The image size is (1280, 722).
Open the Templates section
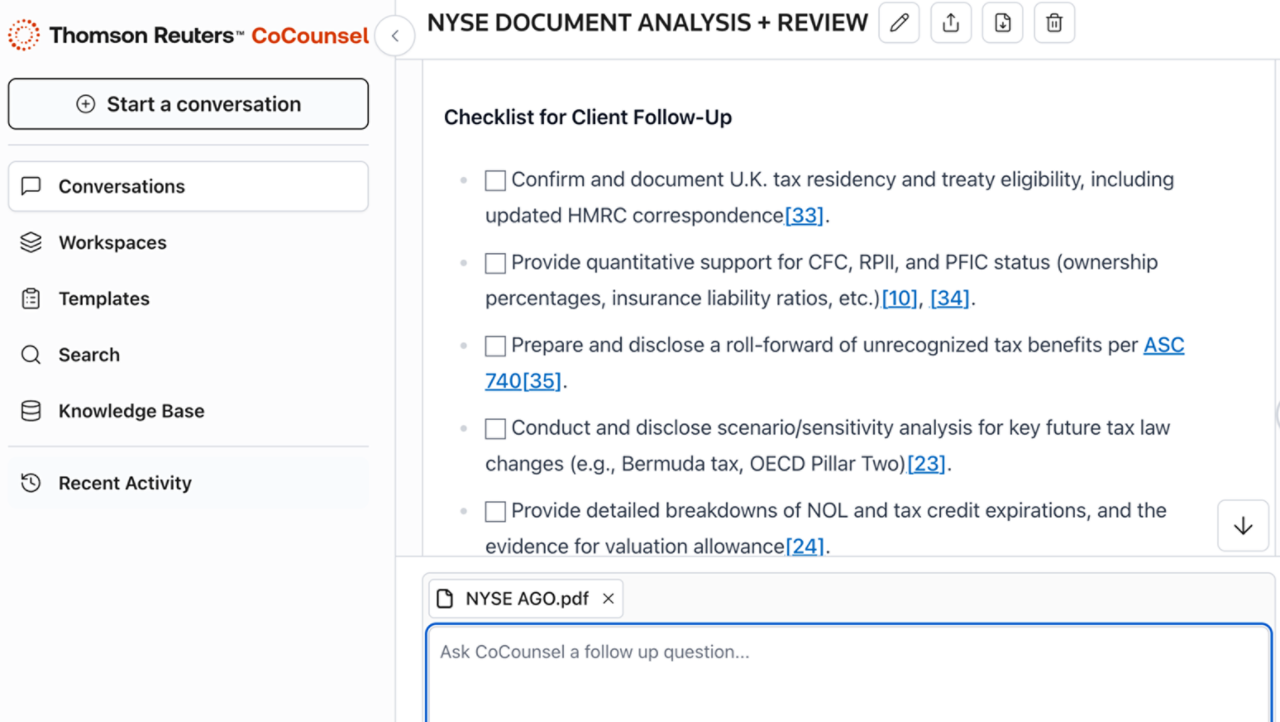(x=103, y=299)
